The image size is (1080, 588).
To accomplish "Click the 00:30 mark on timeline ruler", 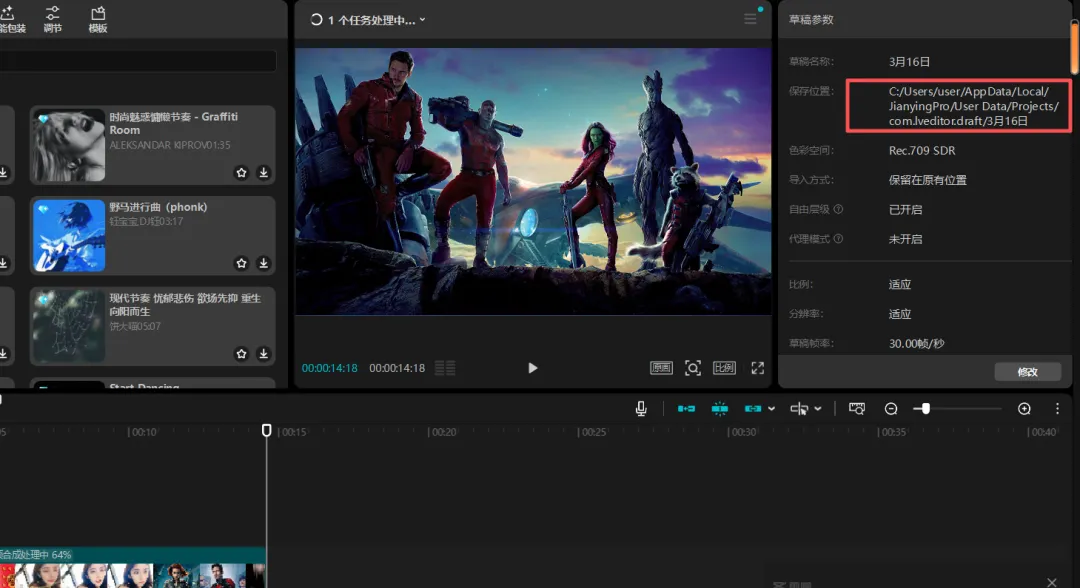I will pos(742,432).
